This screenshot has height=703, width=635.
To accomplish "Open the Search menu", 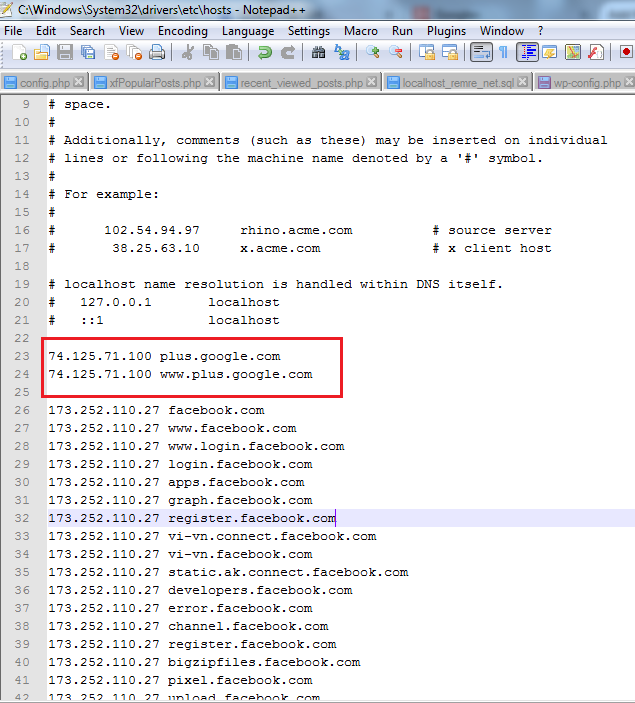I will coord(87,31).
